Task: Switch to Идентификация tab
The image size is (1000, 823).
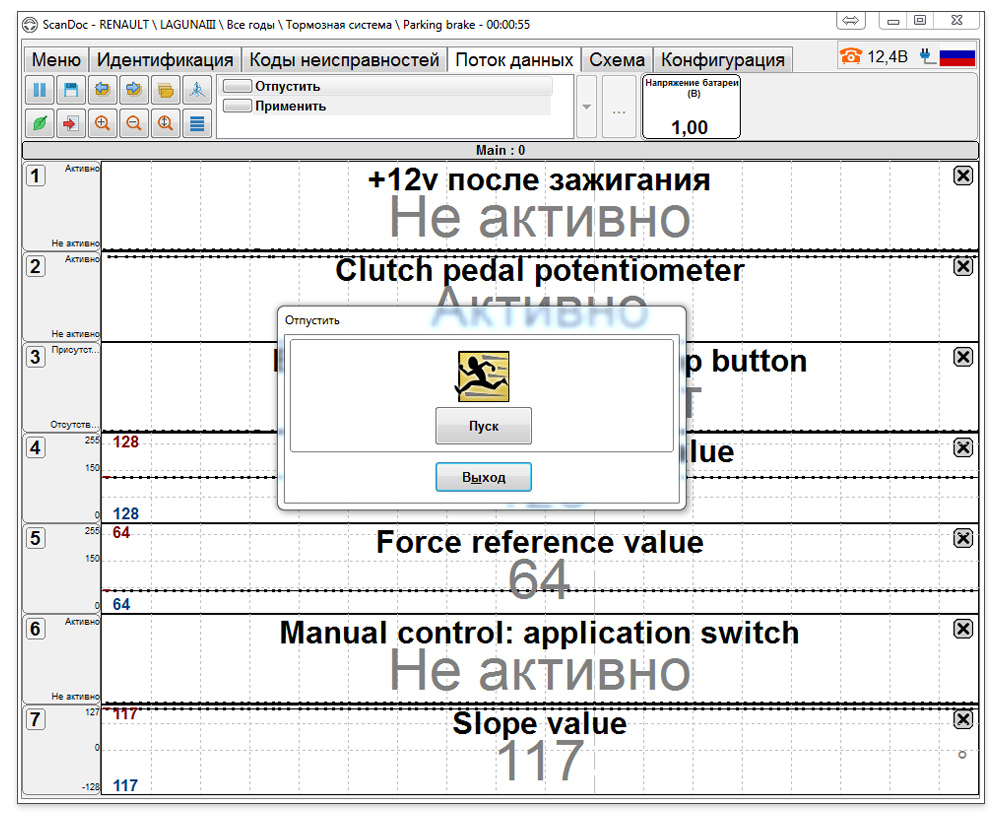Action: click(x=165, y=59)
